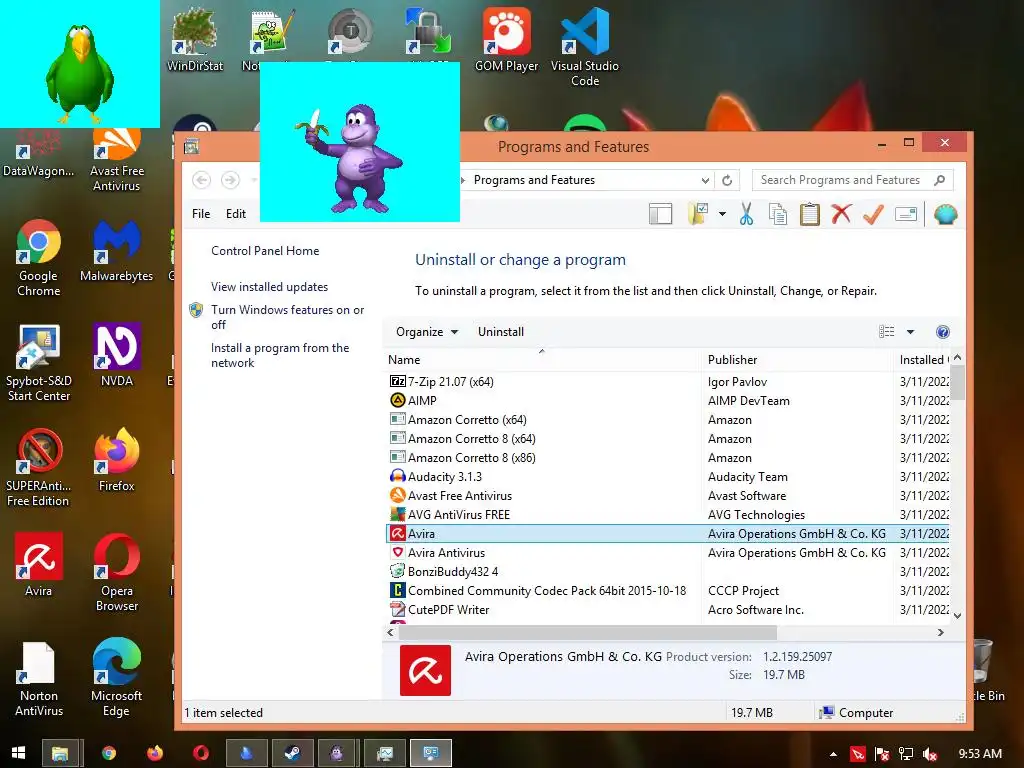This screenshot has height=768, width=1024.
Task: Open File Explorer from taskbar
Action: point(60,753)
